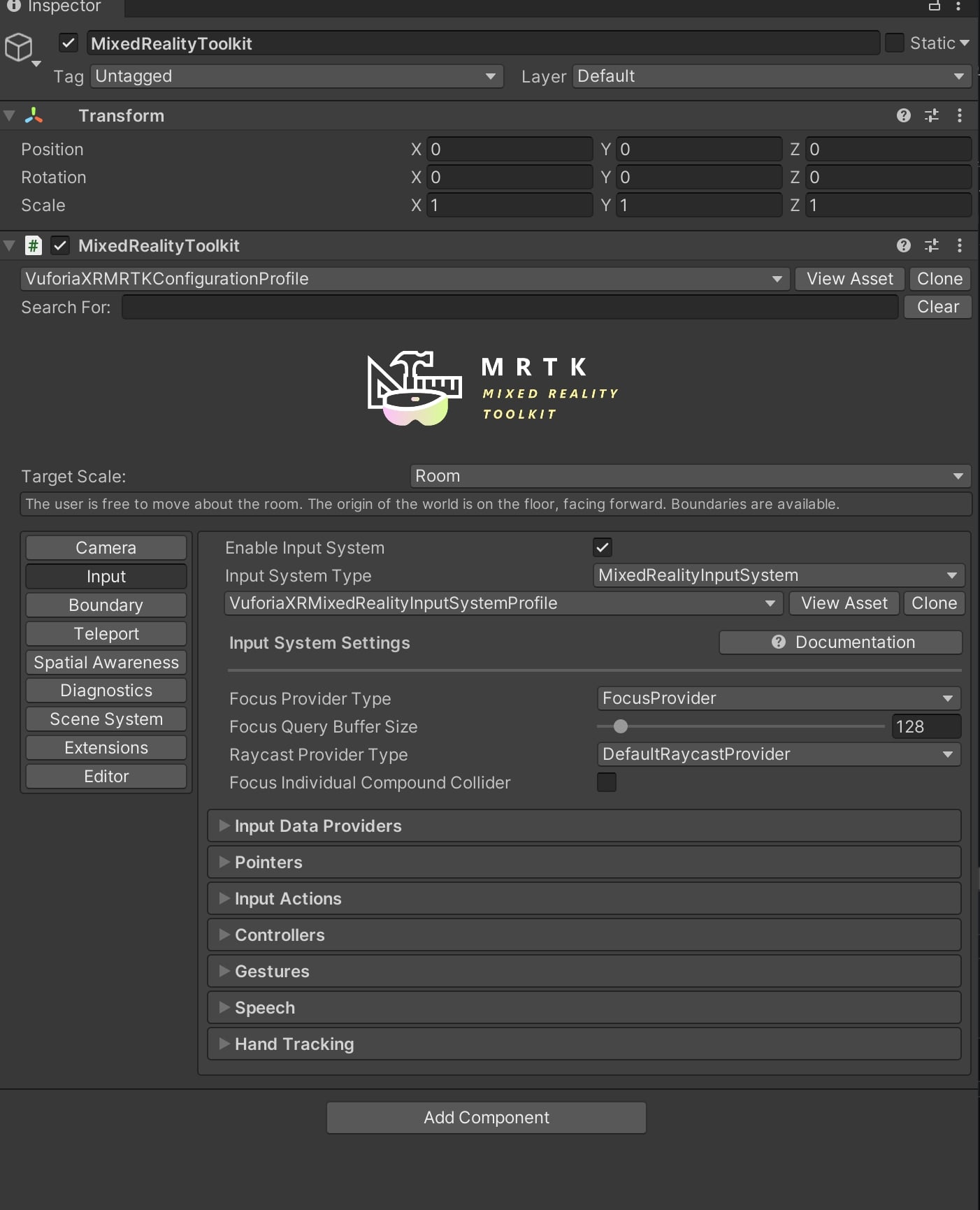Open Transform component presets icon
Screen dimensions: 980x1210
(x=931, y=115)
